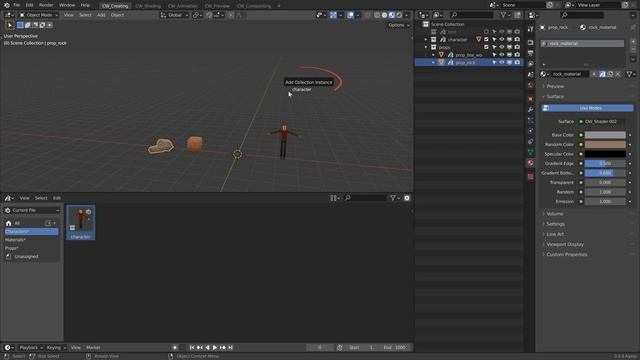Screen dimensions: 640x360
Task: Open the Modifiers wrench properties tab
Action: point(530,109)
